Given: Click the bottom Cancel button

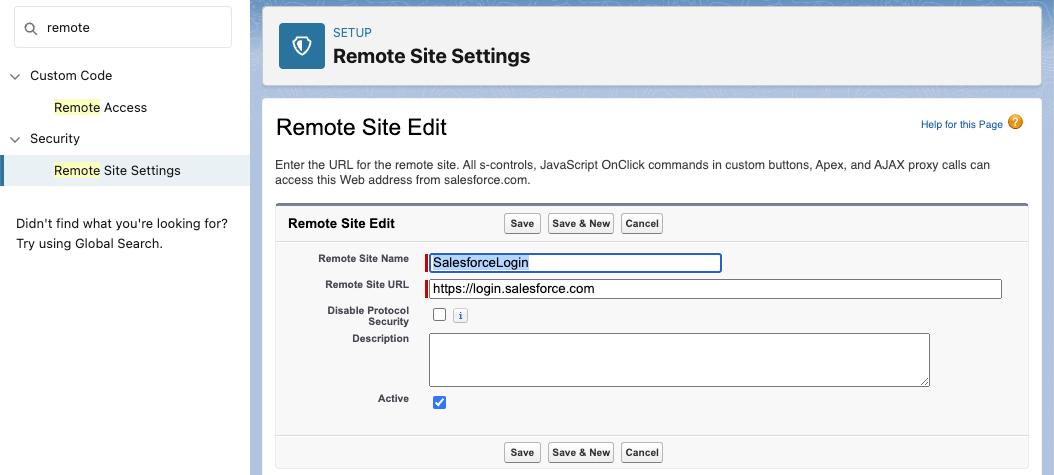Looking at the screenshot, I should pos(642,453).
